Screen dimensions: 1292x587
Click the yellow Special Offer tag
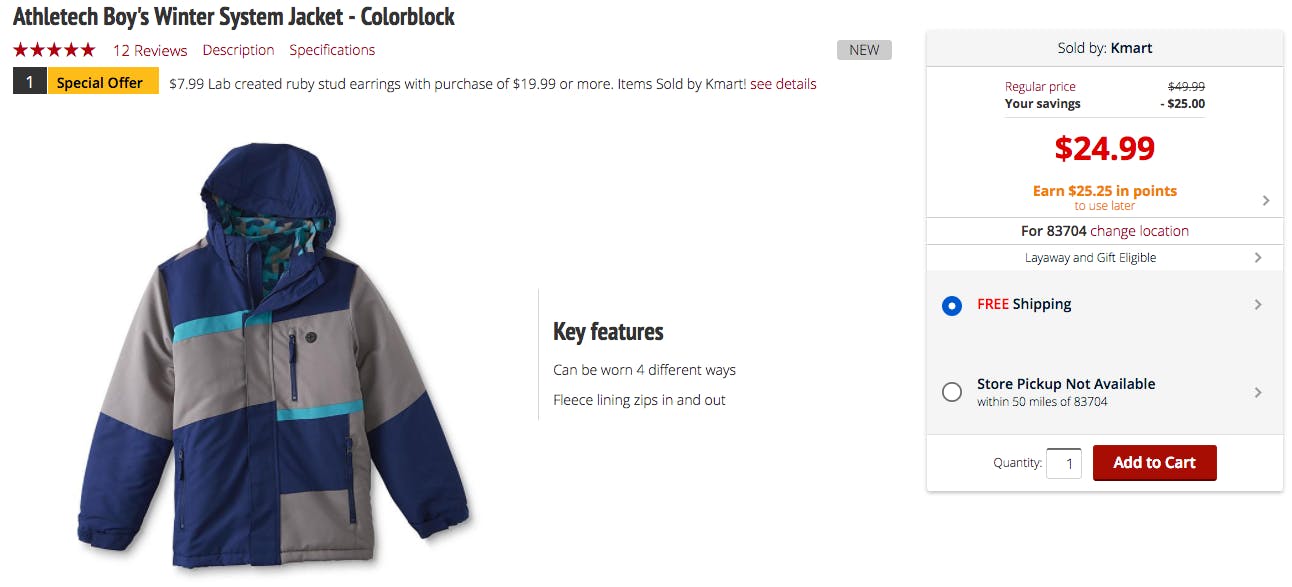pos(103,83)
